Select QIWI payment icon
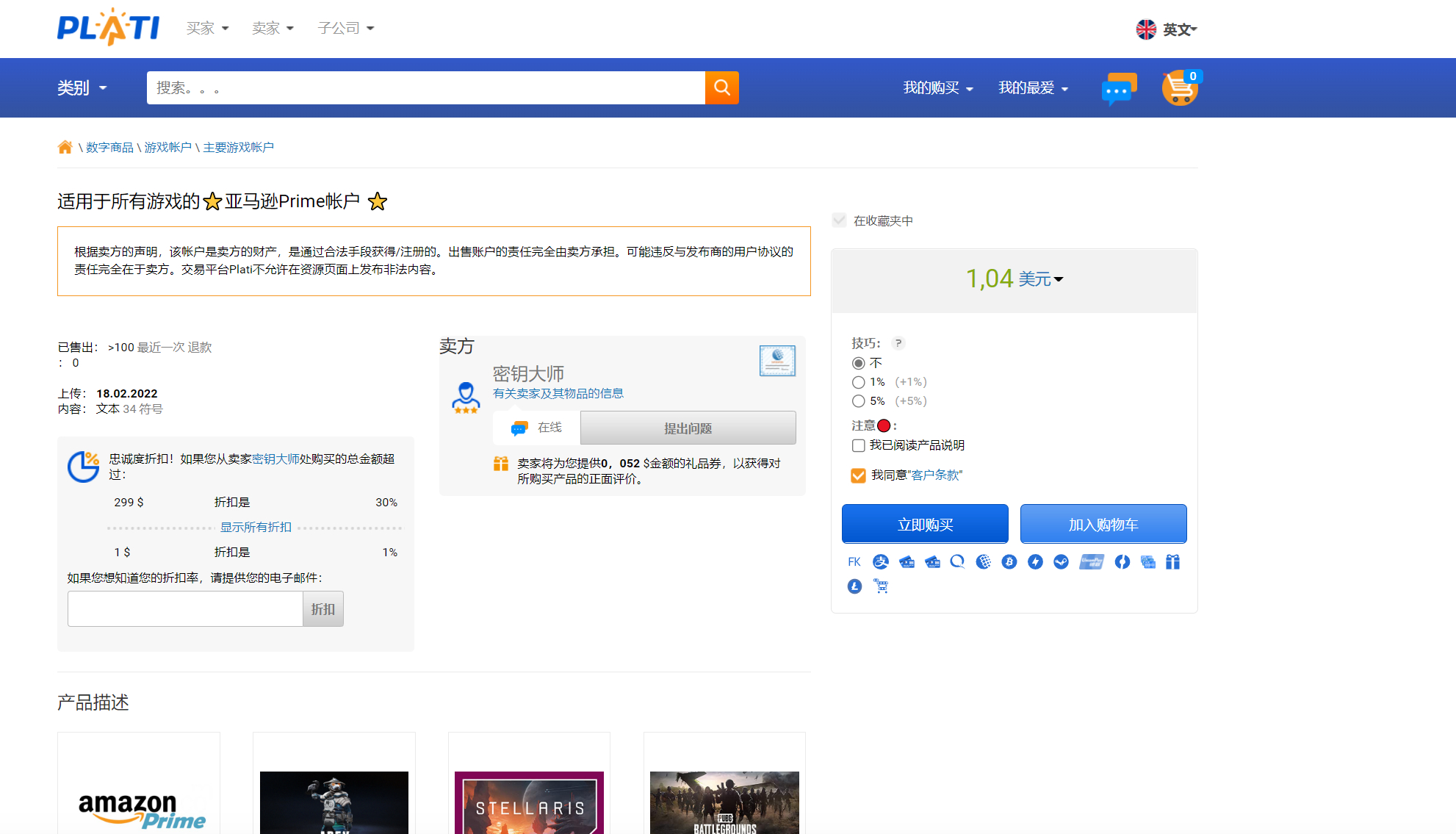Screen dimensions: 1456x834 point(957,562)
